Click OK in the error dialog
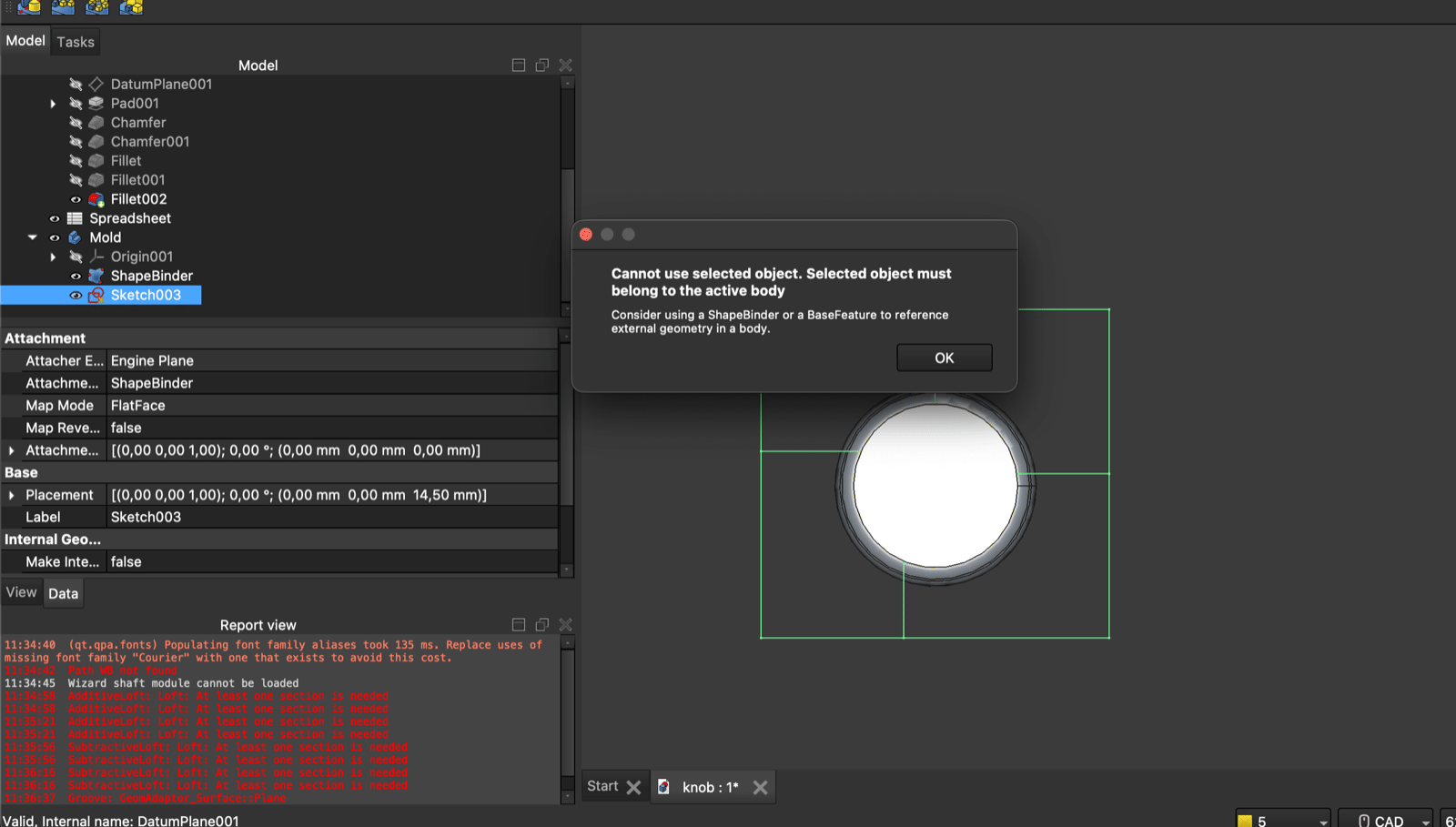 tap(945, 358)
